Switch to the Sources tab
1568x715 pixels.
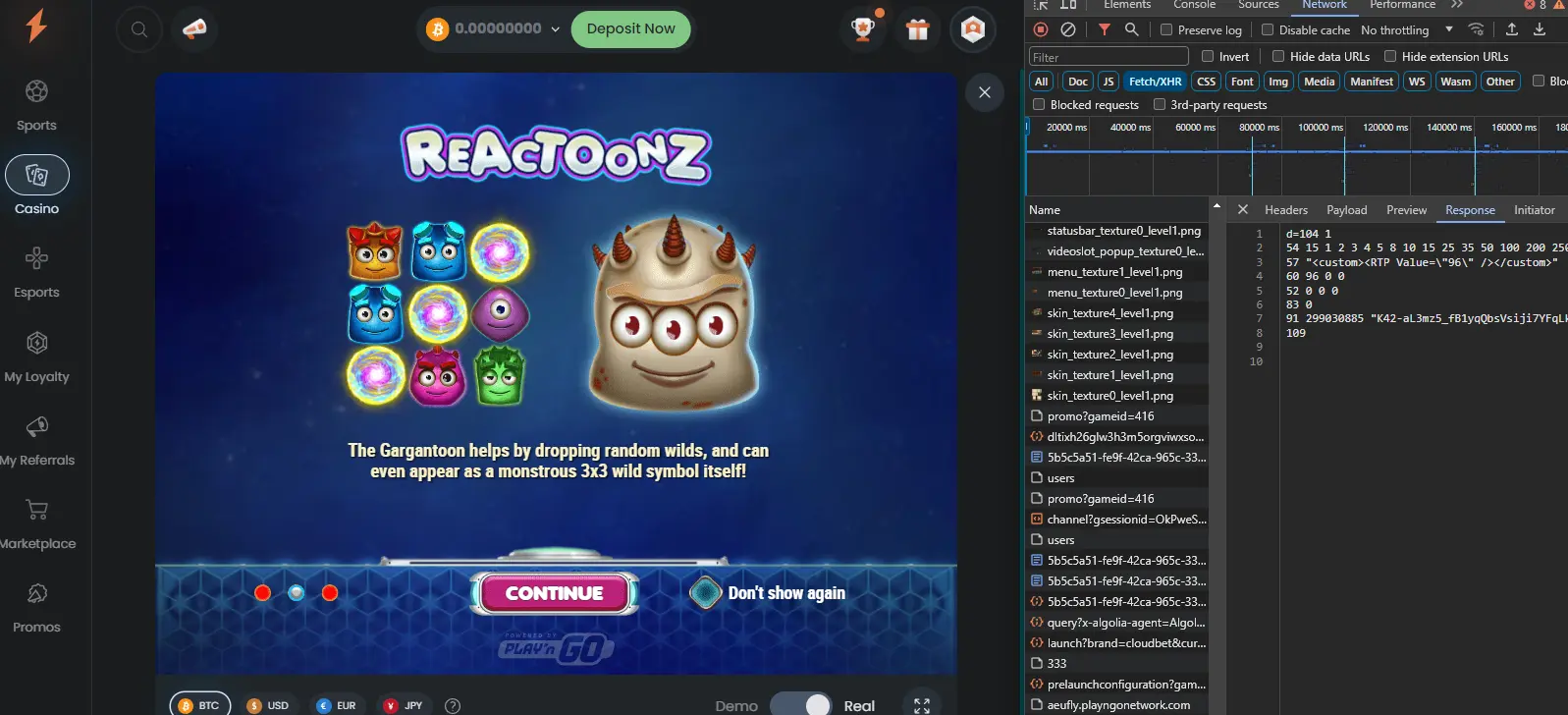coord(1259,5)
